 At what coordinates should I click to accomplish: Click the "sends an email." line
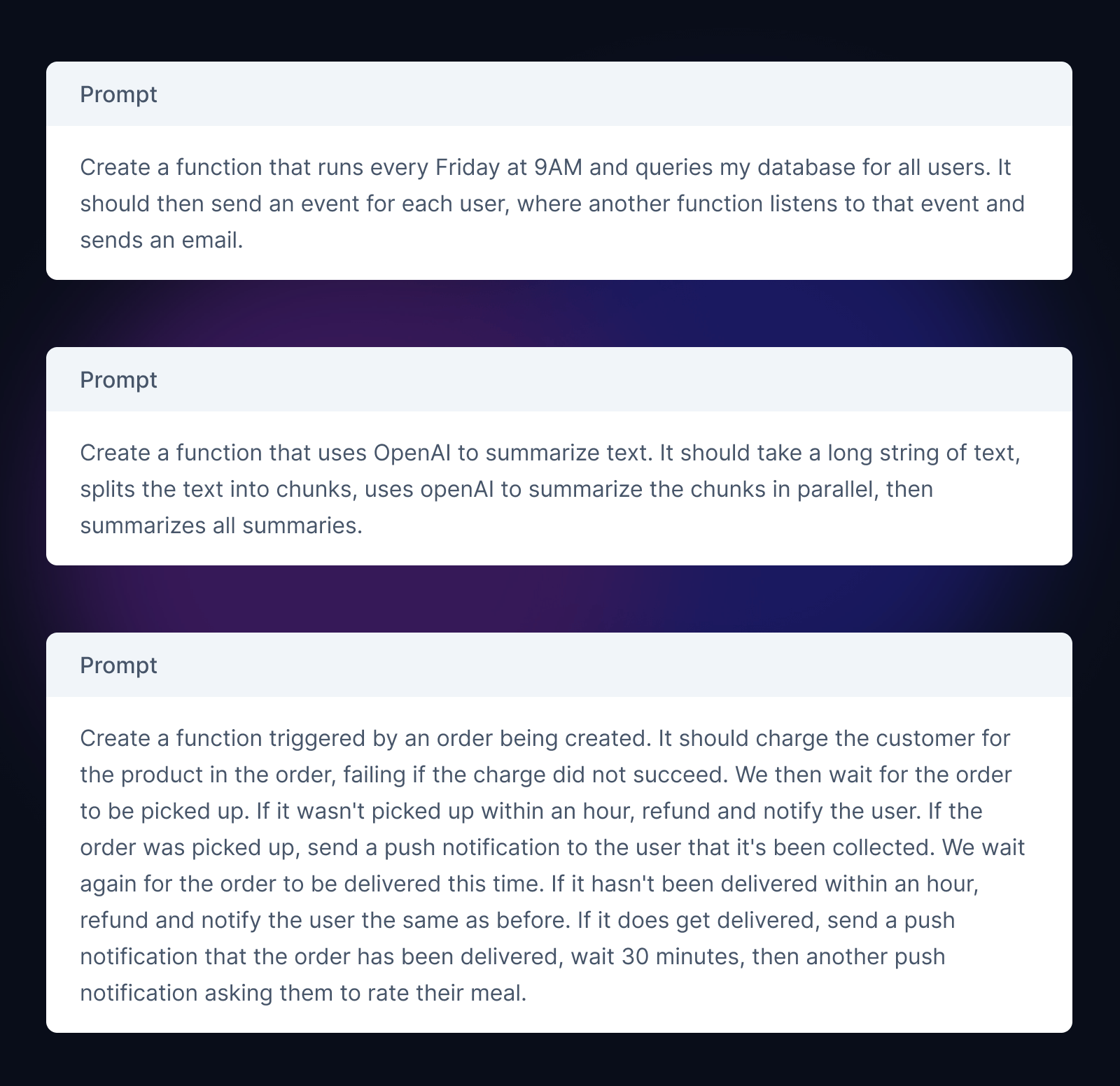click(x=162, y=240)
